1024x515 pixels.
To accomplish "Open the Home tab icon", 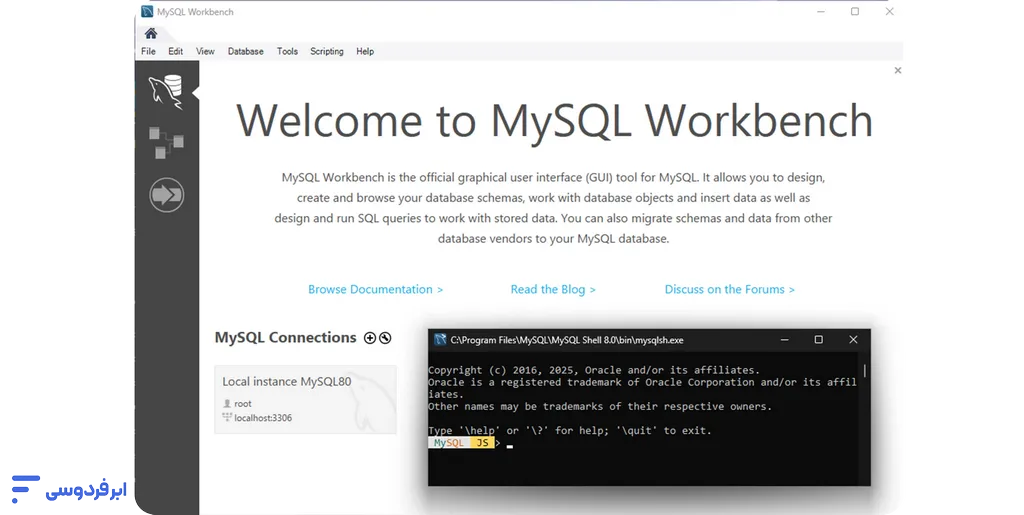I will tap(151, 33).
